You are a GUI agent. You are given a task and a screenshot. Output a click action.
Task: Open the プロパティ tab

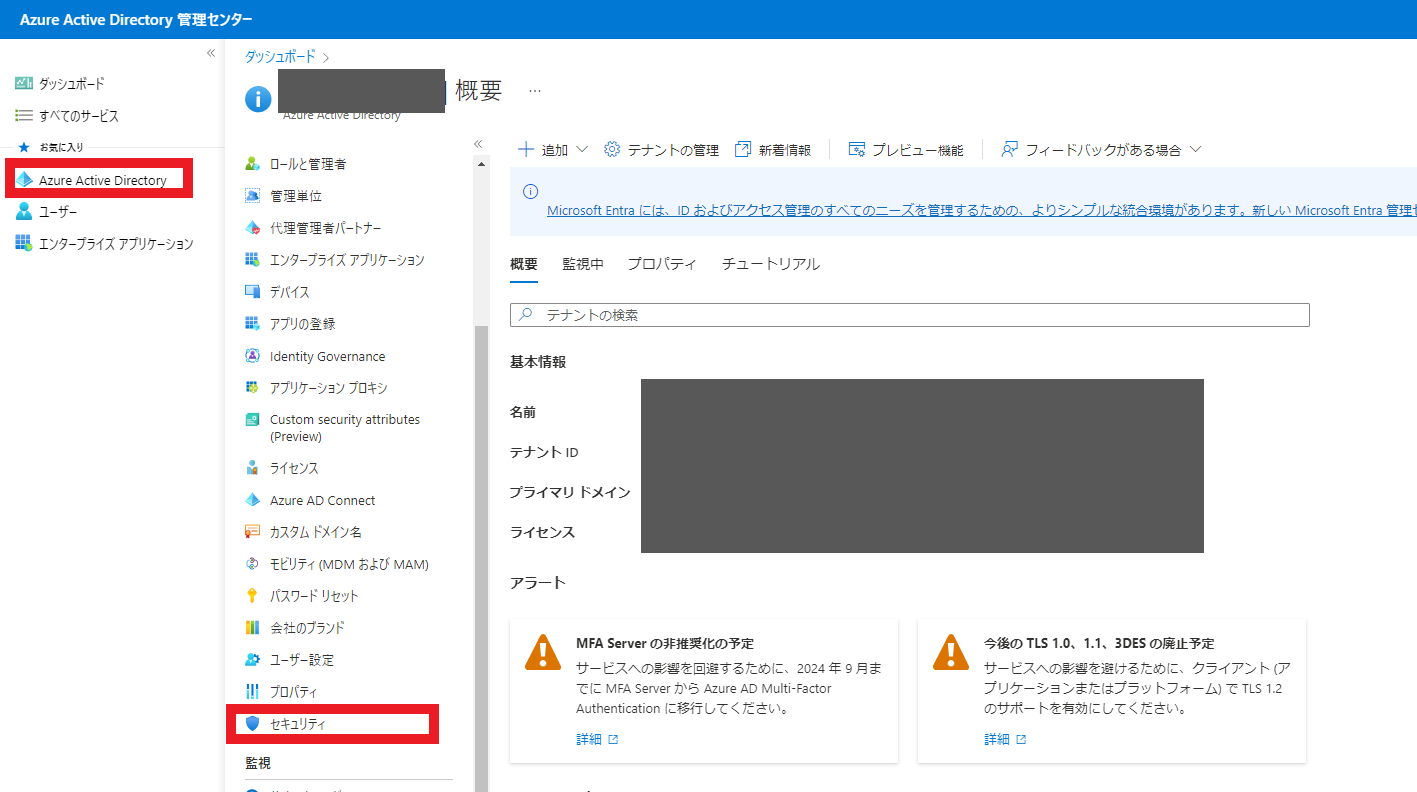pyautogui.click(x=662, y=264)
